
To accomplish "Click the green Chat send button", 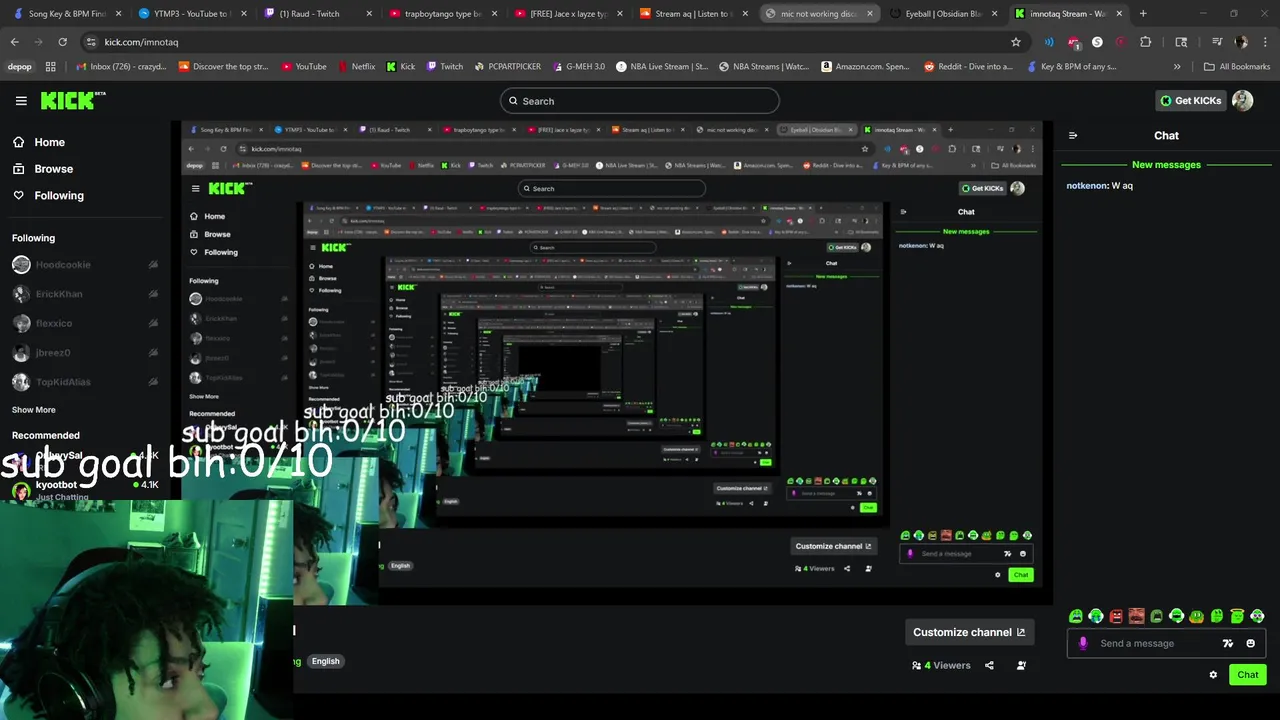I will pos(1247,675).
